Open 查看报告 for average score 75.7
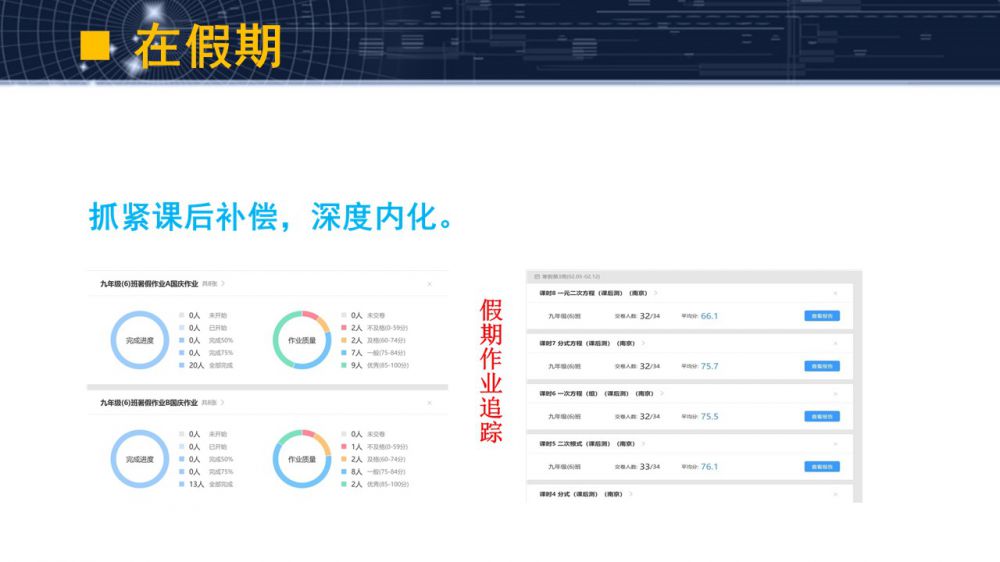Image resolution: width=1000 pixels, height=562 pixels. coord(821,366)
